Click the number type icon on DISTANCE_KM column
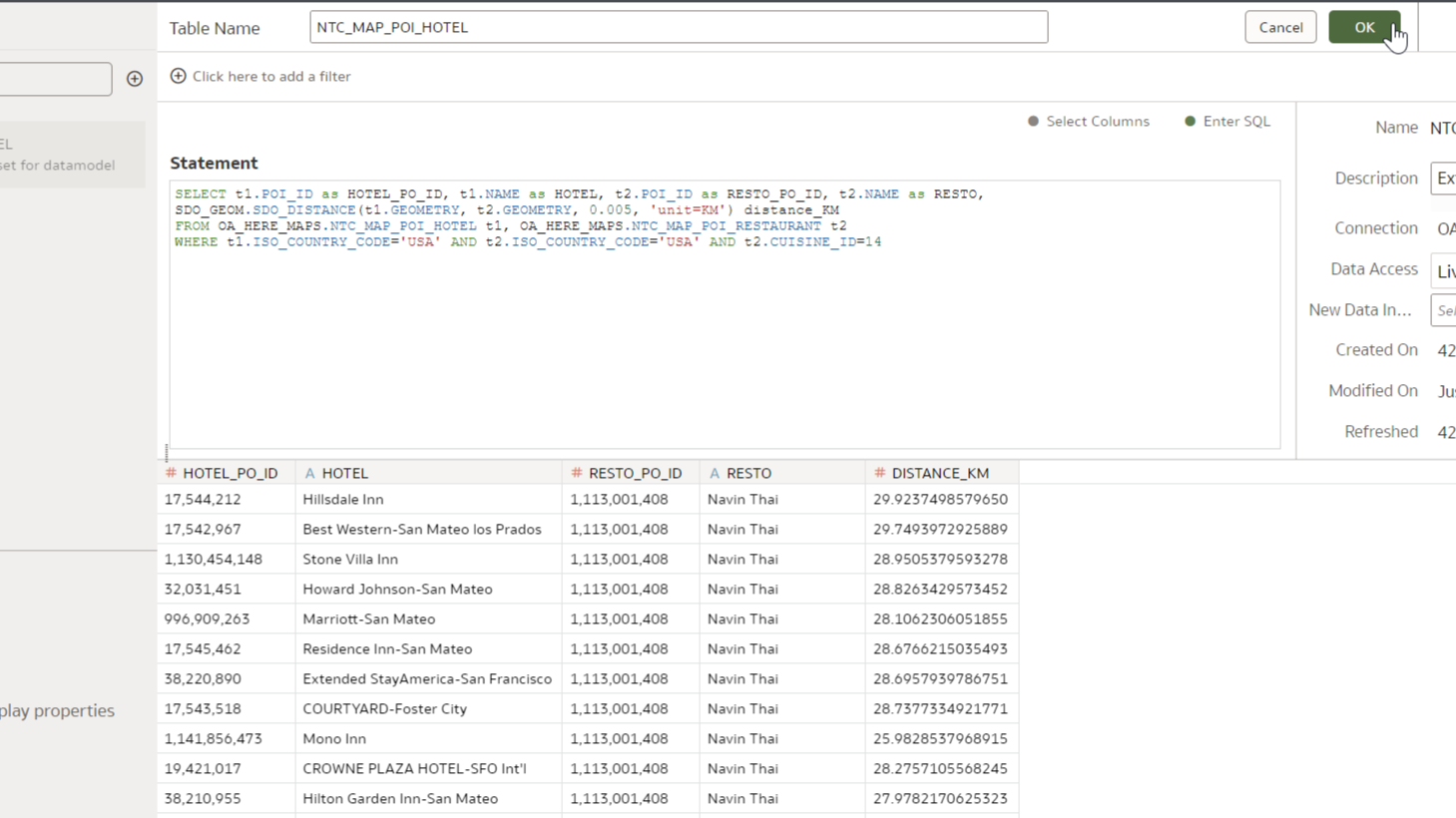Viewport: 1456px width, 818px height. click(x=879, y=473)
